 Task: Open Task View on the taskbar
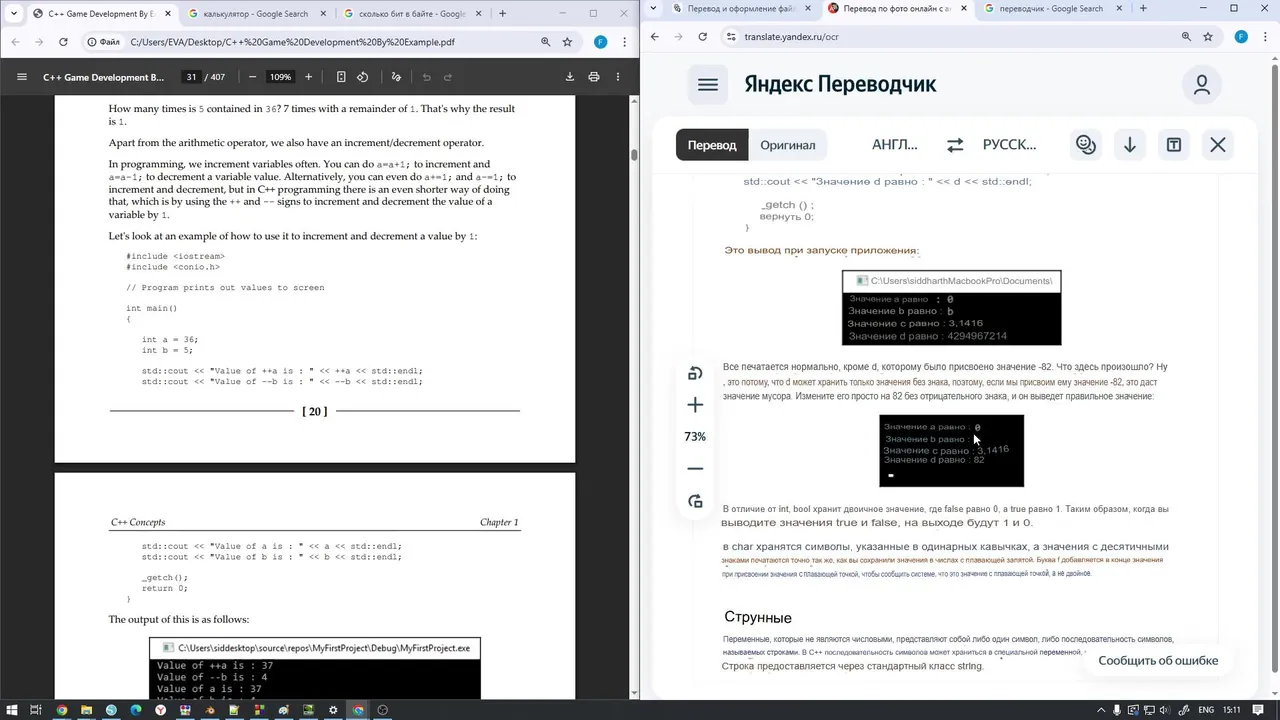(x=36, y=710)
